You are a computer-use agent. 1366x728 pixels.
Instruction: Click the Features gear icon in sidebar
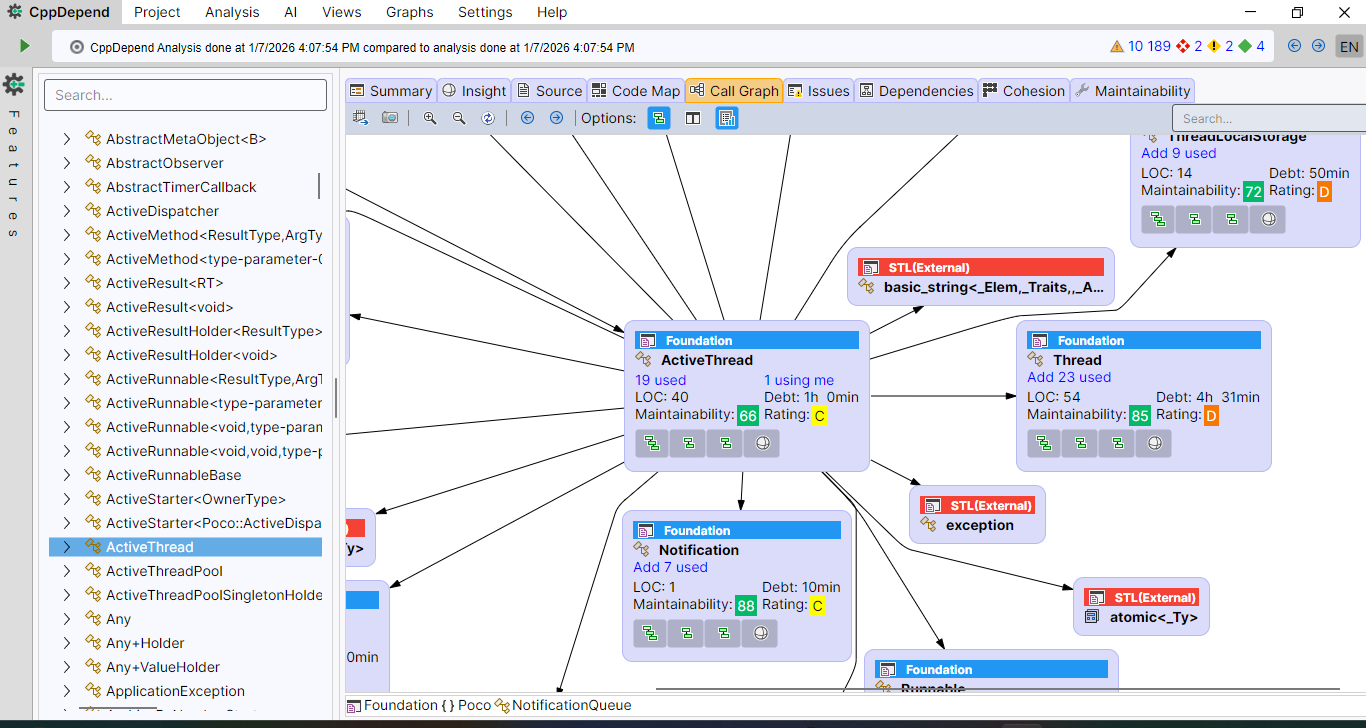coord(14,84)
